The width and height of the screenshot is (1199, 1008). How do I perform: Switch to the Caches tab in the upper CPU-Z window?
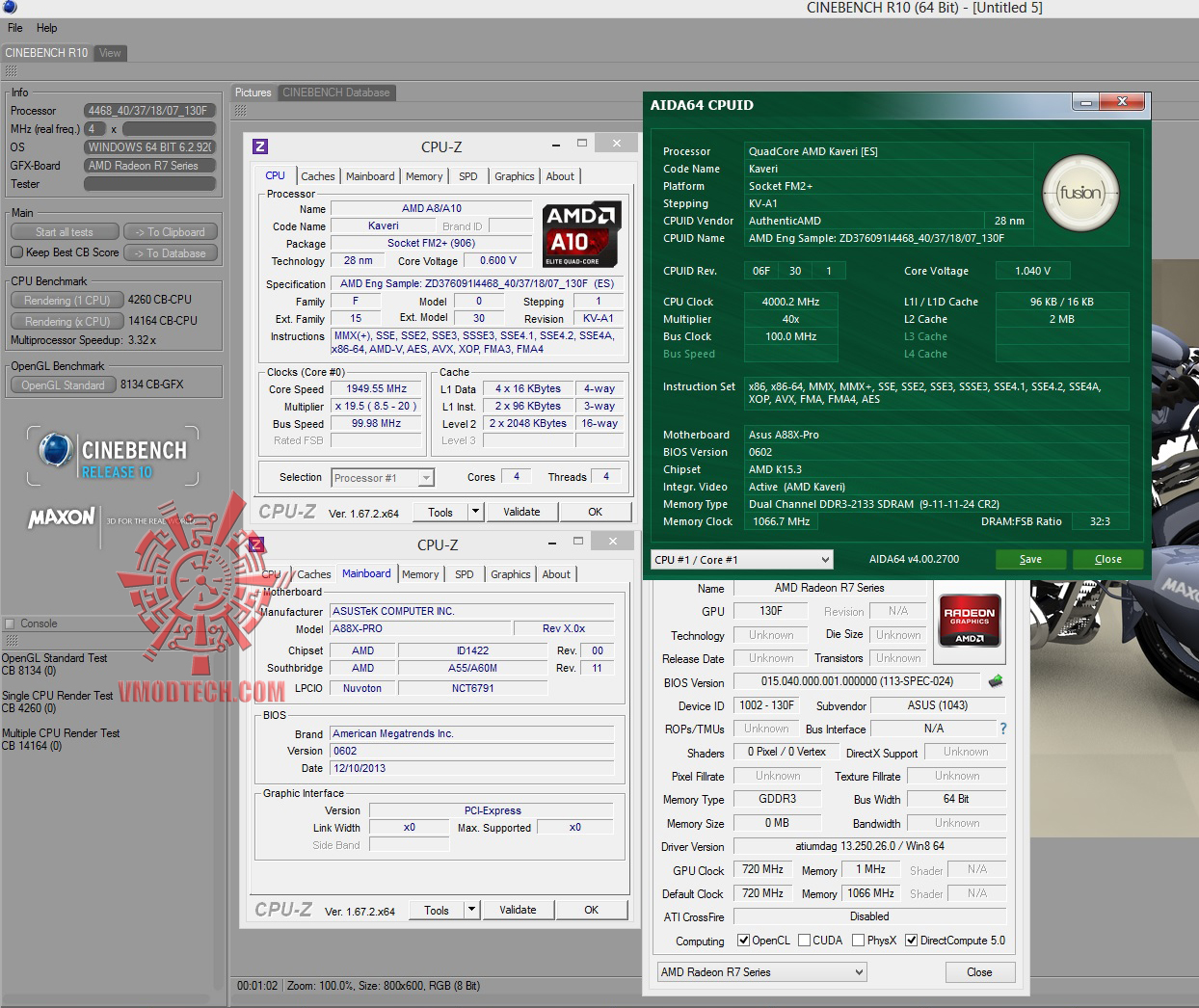click(317, 176)
